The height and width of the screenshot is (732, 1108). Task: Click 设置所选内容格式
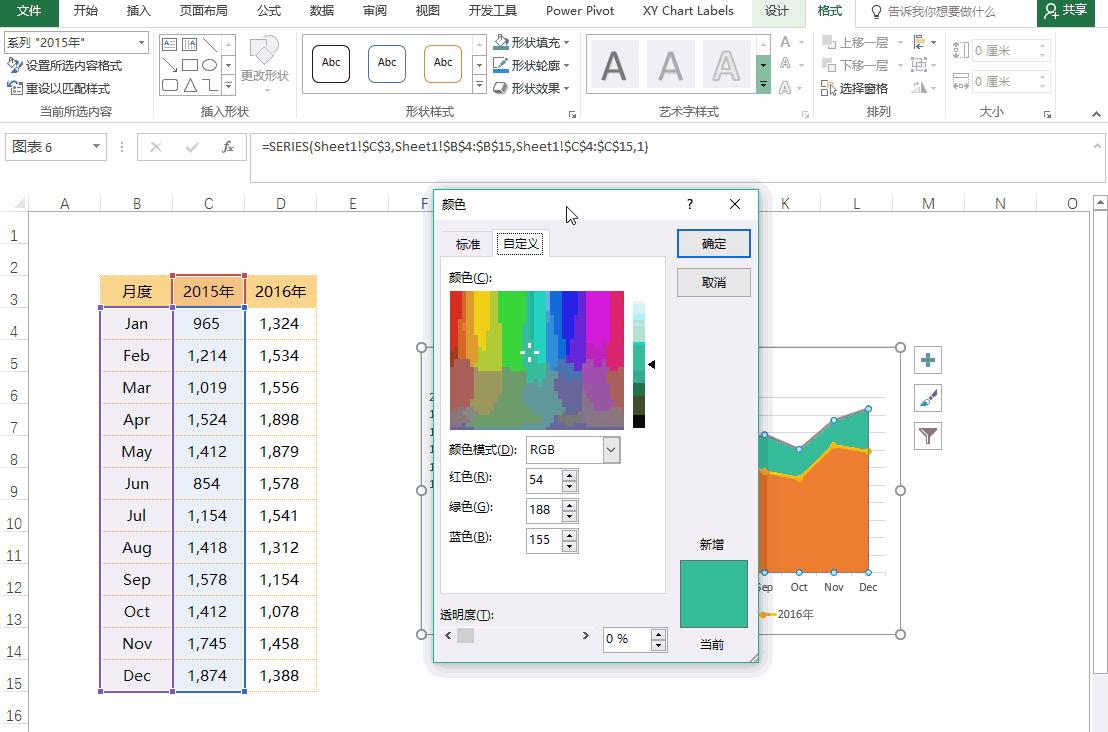tap(64, 66)
